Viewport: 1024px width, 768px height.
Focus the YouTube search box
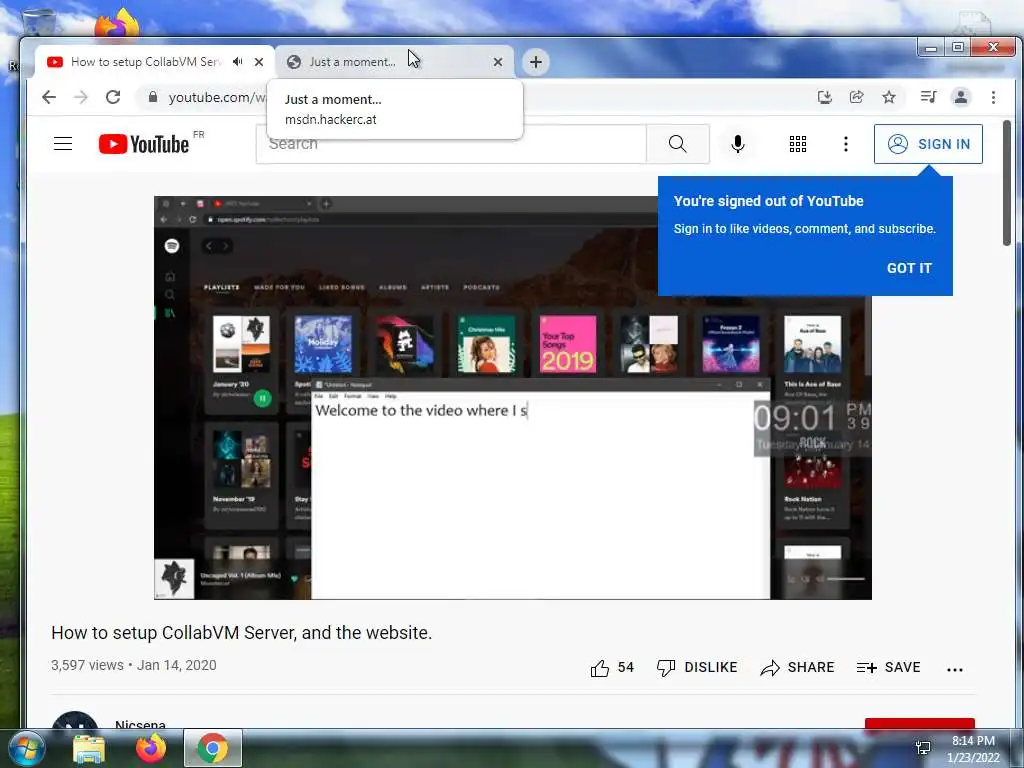click(x=451, y=144)
